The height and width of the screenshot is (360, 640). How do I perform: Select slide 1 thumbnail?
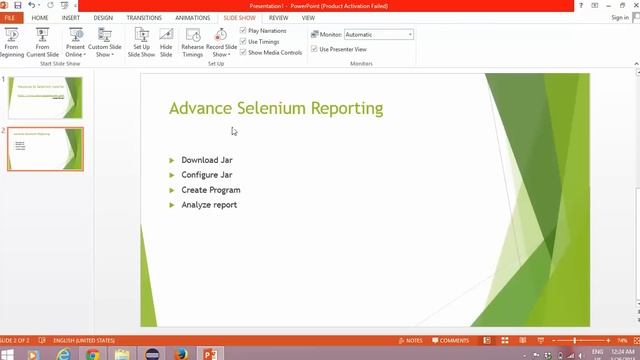click(x=45, y=98)
